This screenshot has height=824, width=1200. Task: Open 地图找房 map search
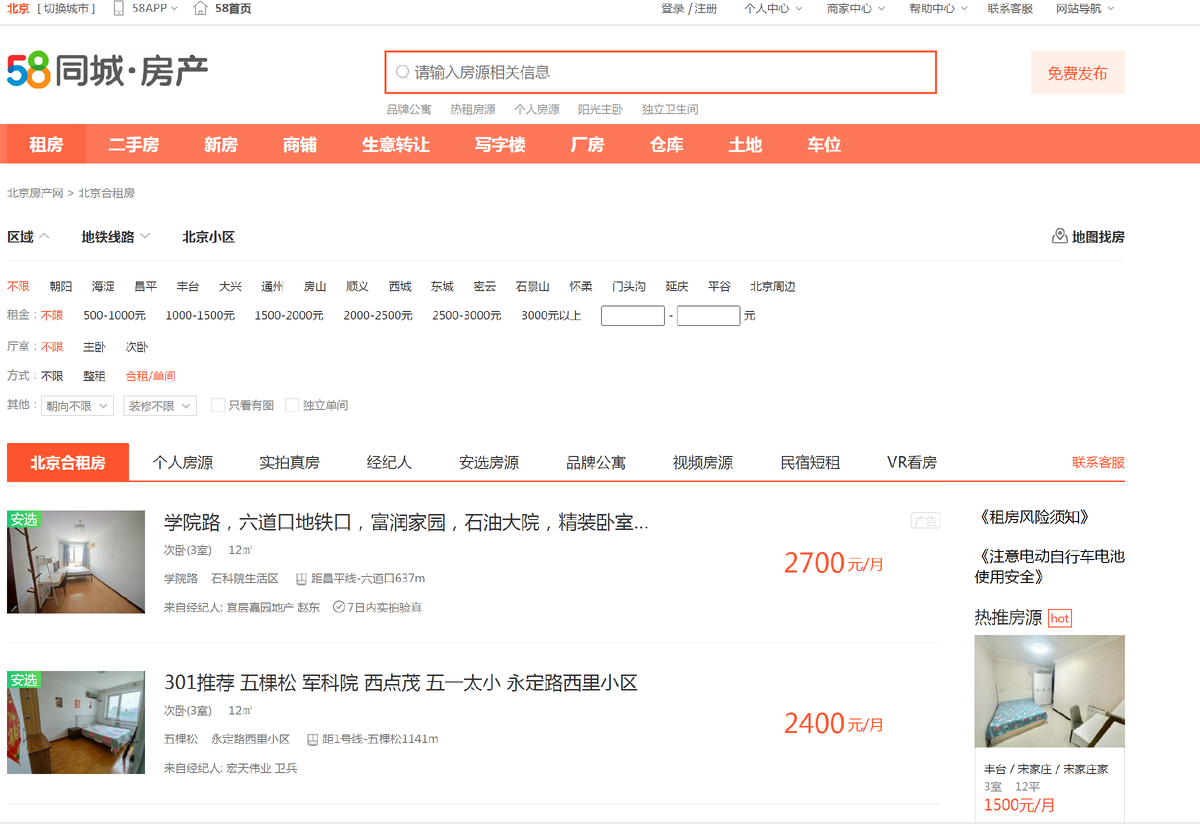1090,236
